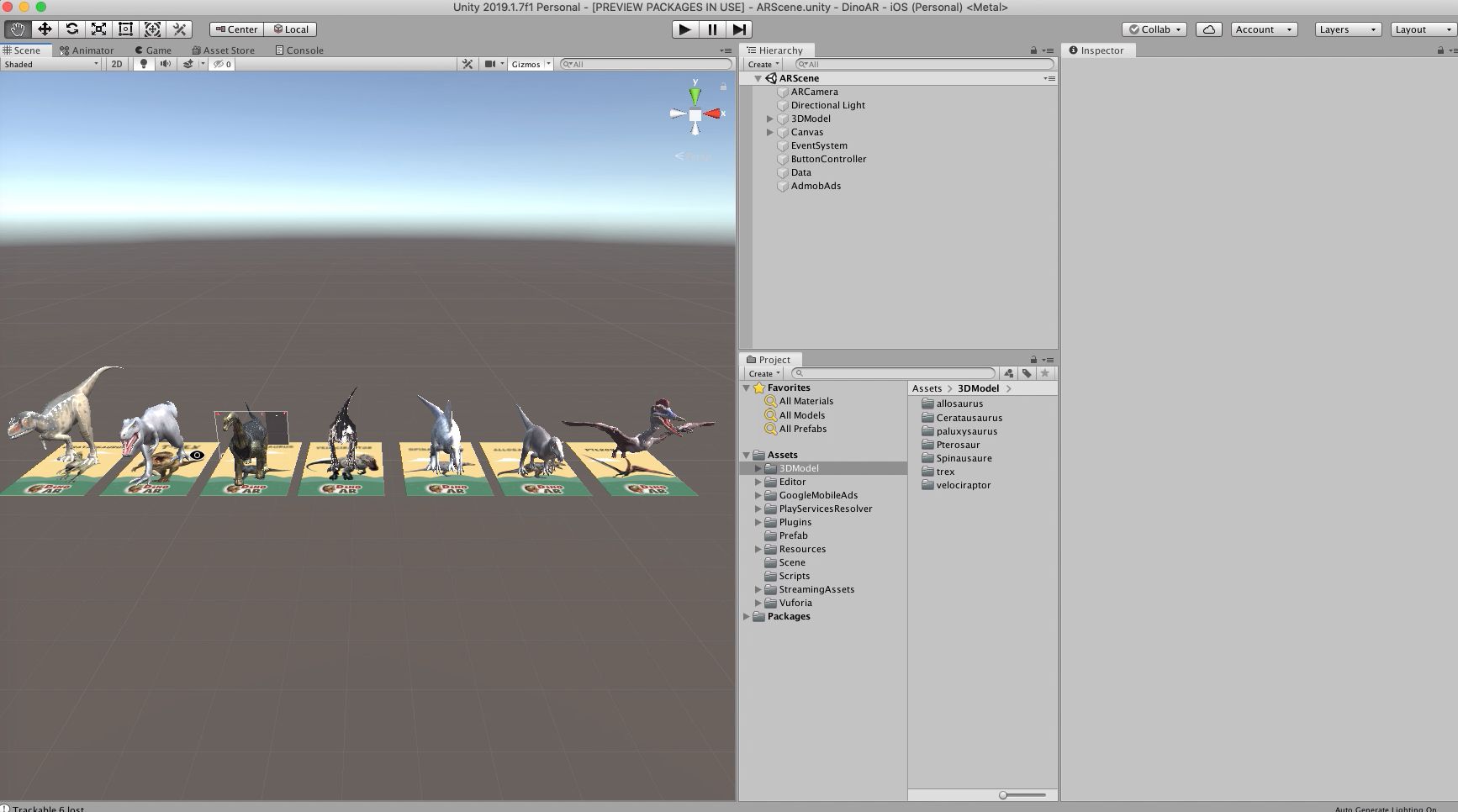Expand the 3DModel object in Hierarchy

[x=769, y=119]
